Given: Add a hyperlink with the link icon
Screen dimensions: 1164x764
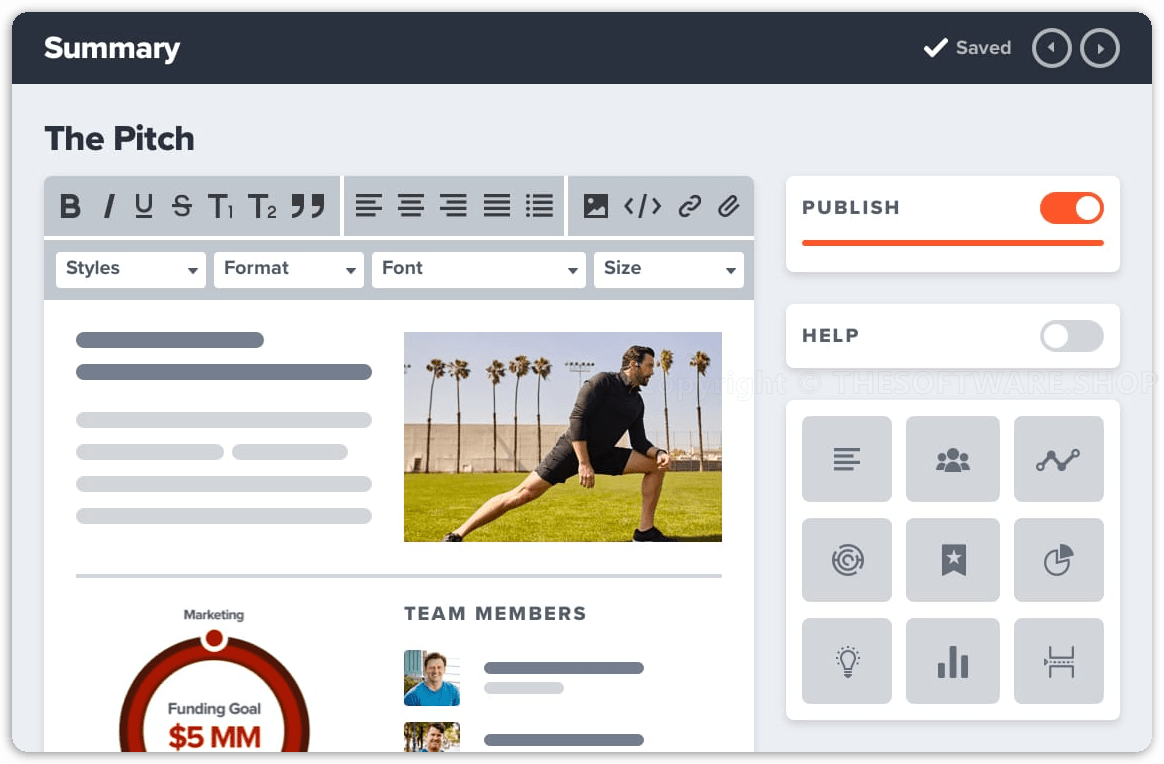Looking at the screenshot, I should (689, 206).
